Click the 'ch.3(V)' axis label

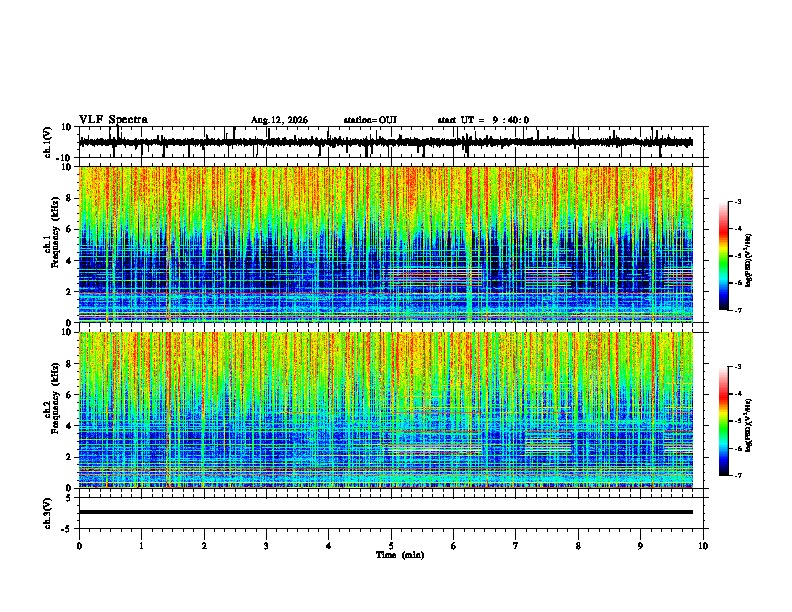pos(47,514)
